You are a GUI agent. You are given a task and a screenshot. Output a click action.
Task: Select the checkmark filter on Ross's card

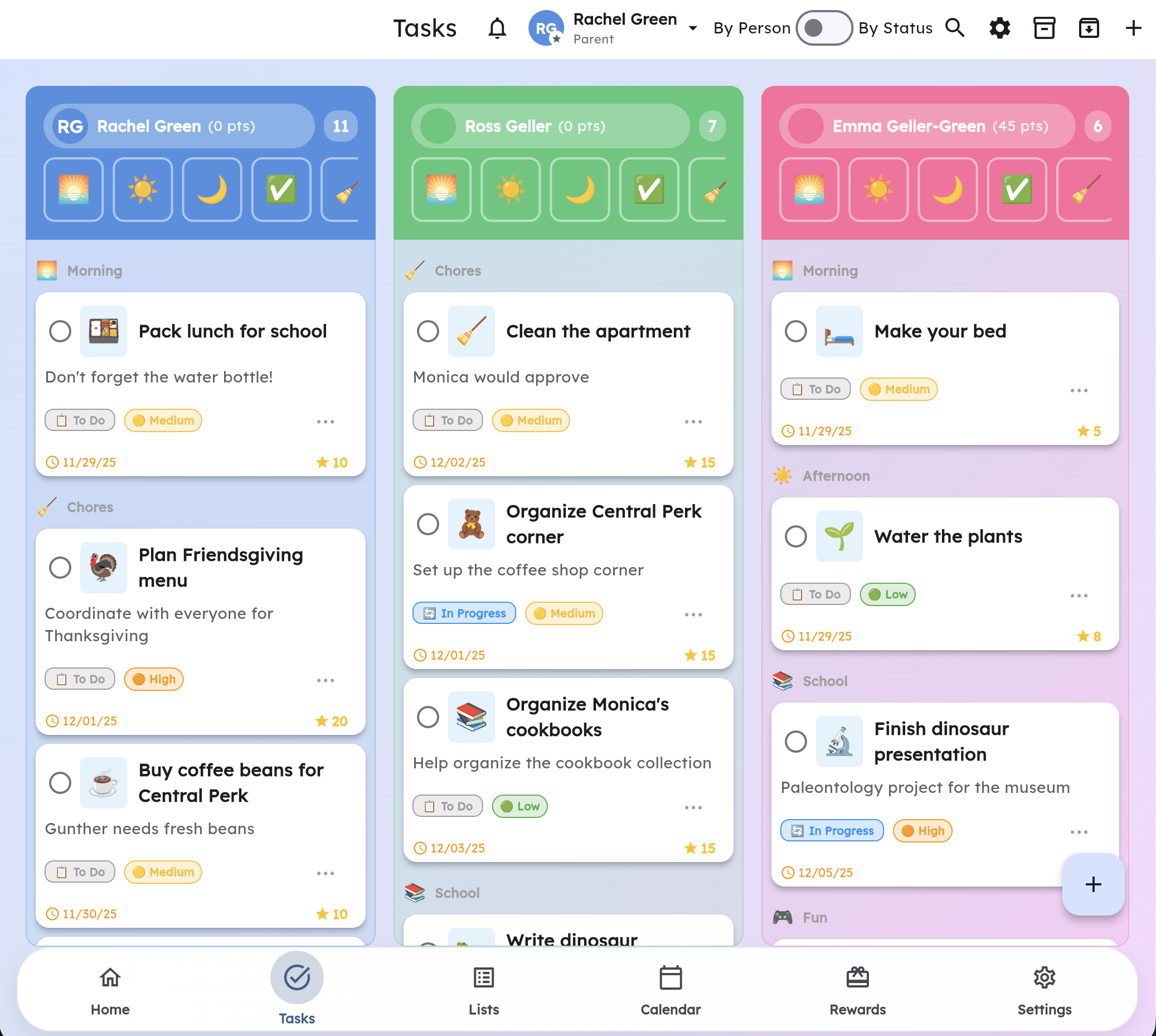coord(649,190)
